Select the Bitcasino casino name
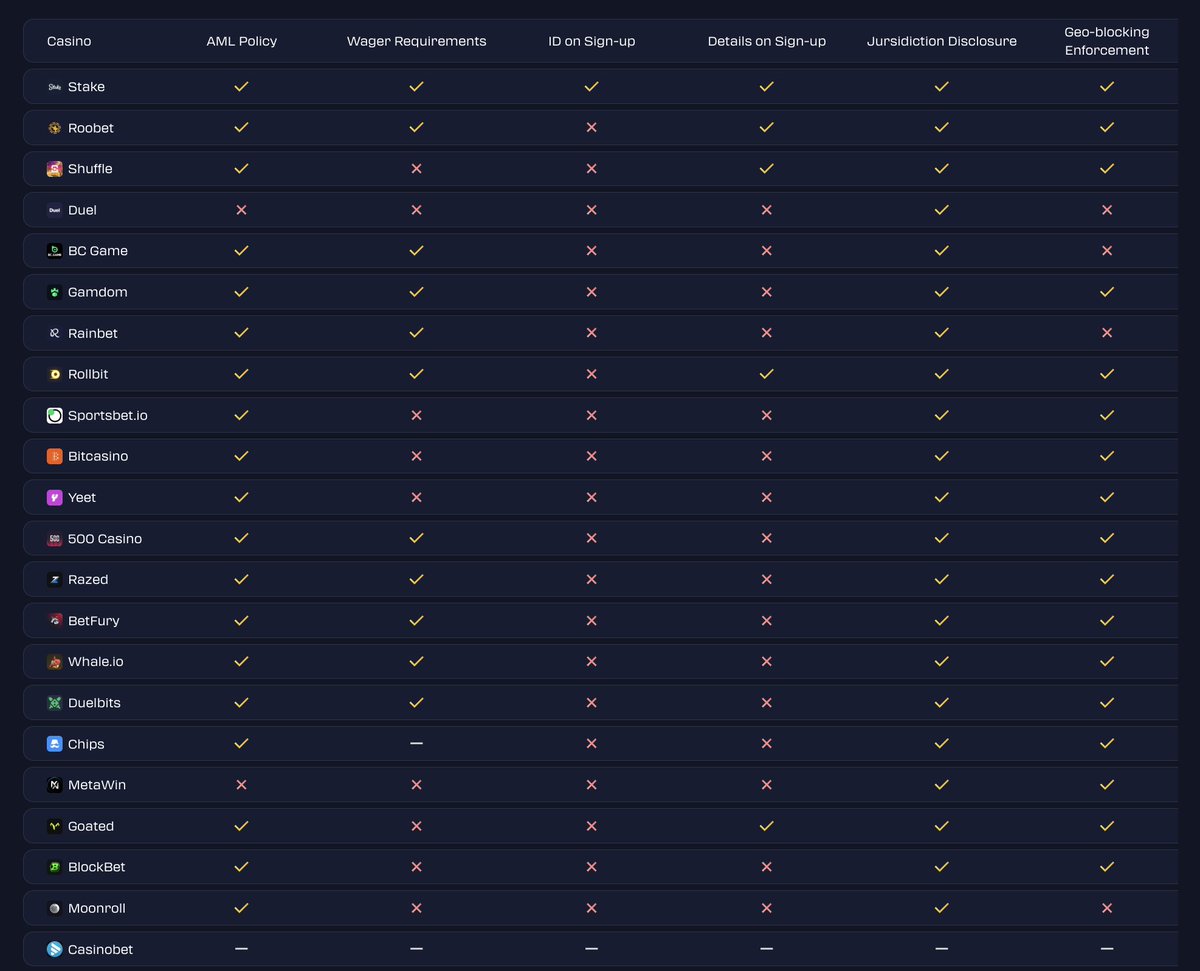Screen dimensions: 1200x971 98,456
